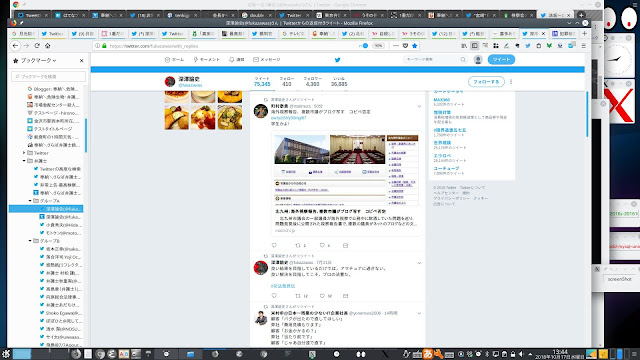Toggle the sidebar button in Firefox toolbar
This screenshot has width=640, height=360.
[474, 46]
